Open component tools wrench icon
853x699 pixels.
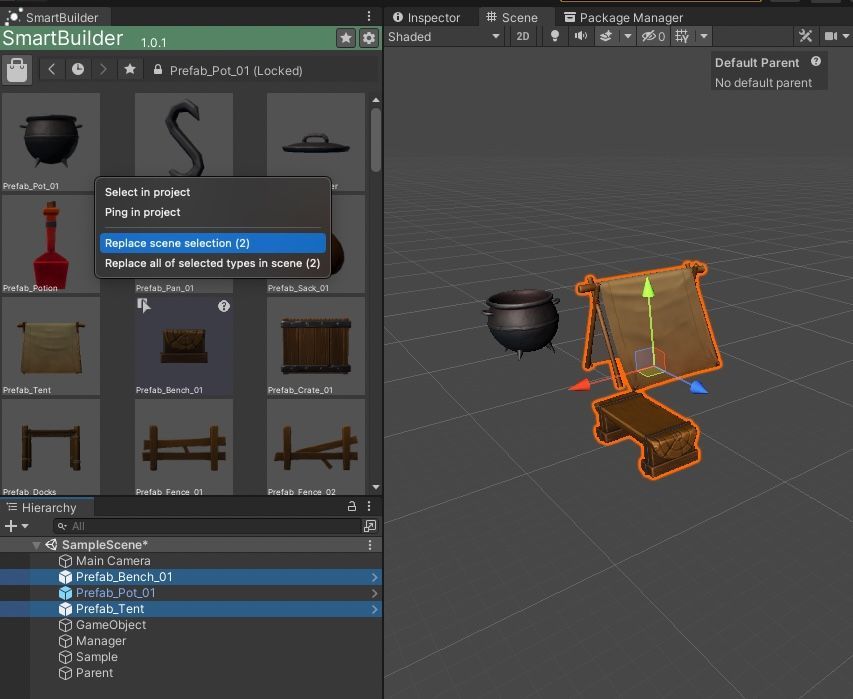click(806, 36)
